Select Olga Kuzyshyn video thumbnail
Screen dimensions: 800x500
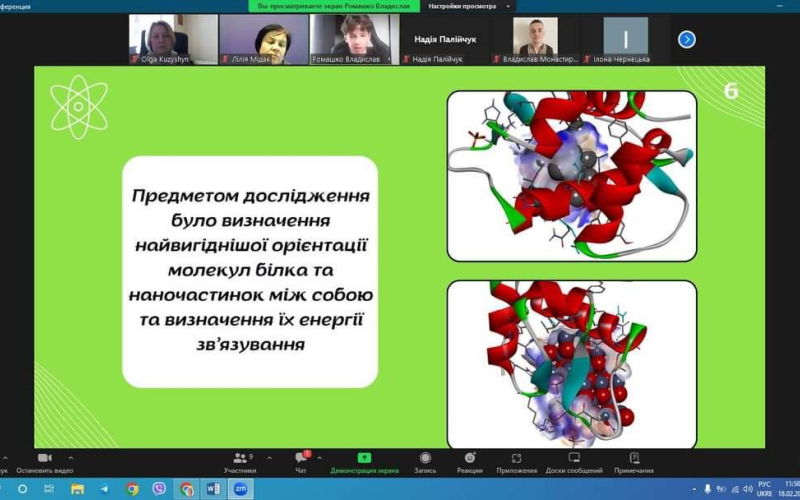pyautogui.click(x=173, y=39)
